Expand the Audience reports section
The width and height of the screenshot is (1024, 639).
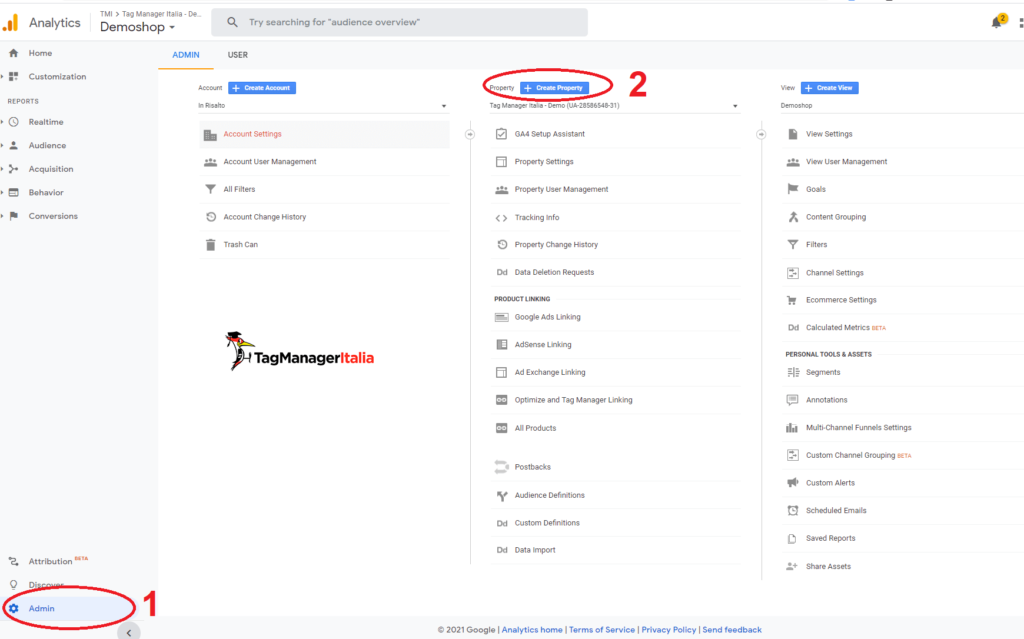tap(3, 146)
